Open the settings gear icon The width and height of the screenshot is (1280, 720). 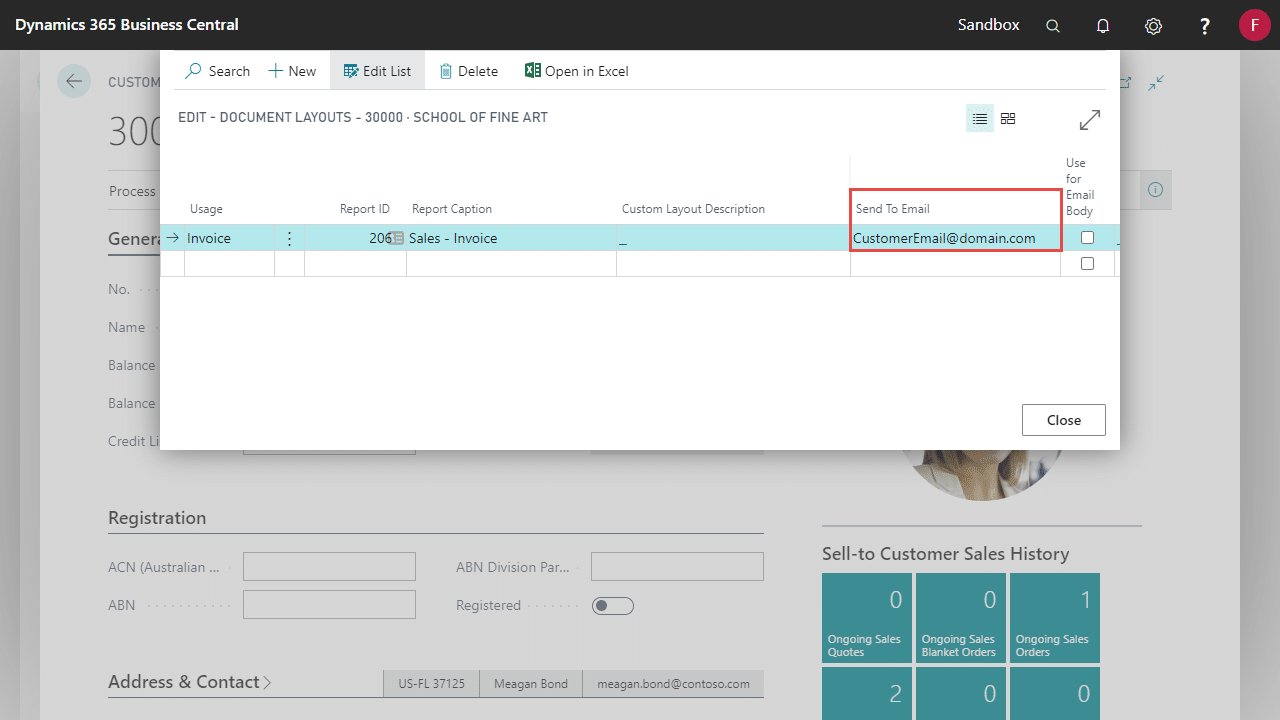[1153, 26]
